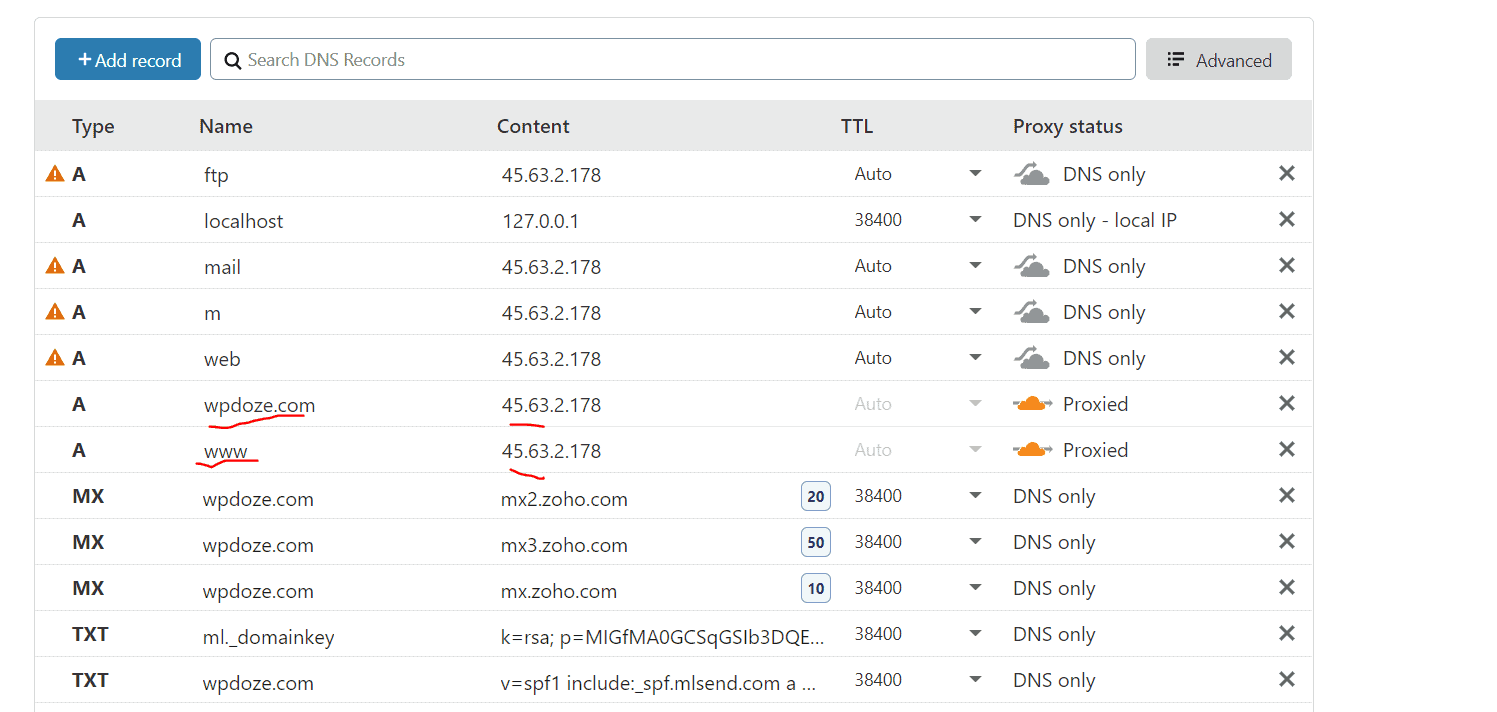Click the warning icon on the web record row
The height and width of the screenshot is (712, 1497).
(x=55, y=357)
